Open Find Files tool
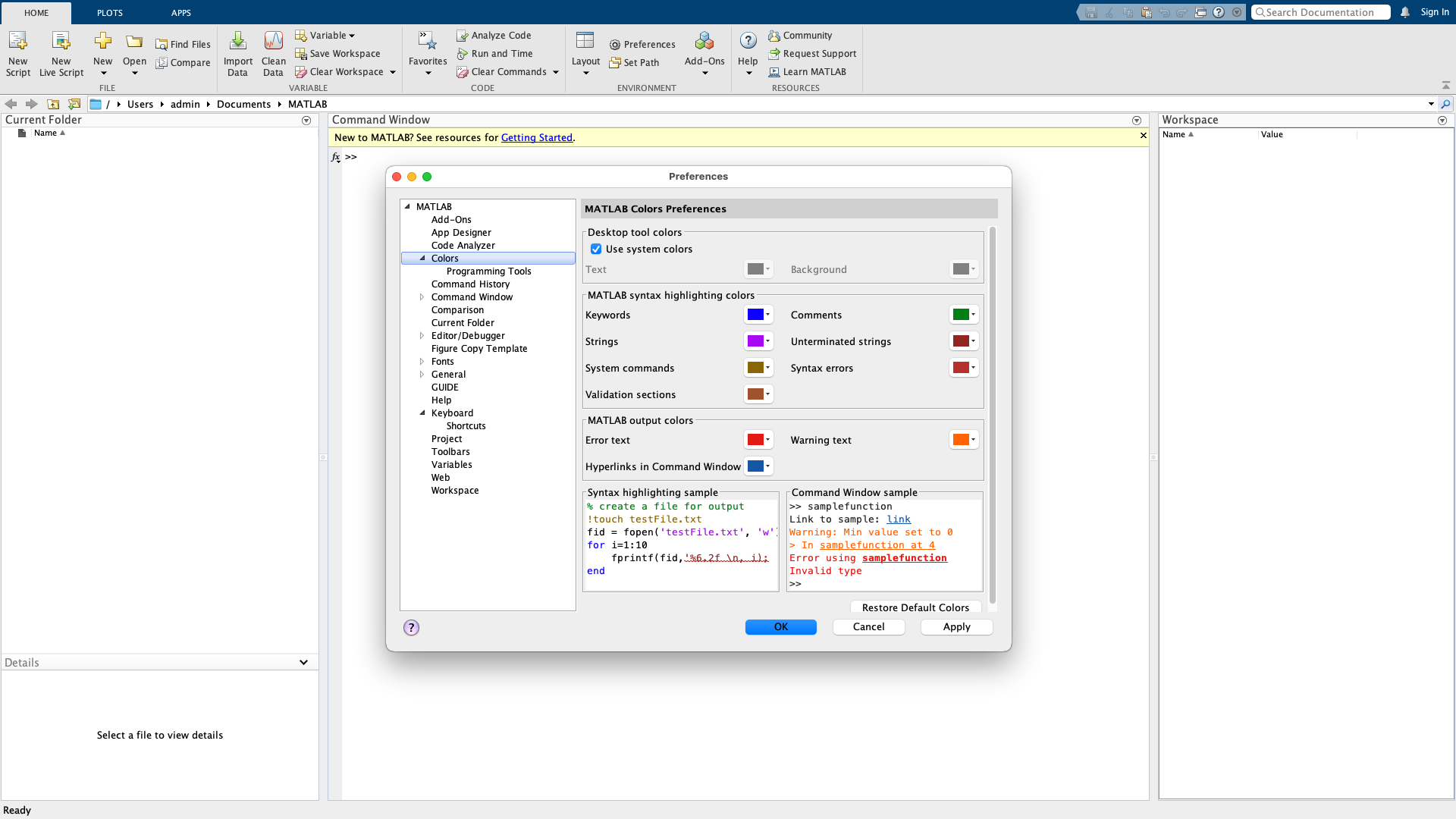Screen dimensions: 1456x819 (x=183, y=45)
